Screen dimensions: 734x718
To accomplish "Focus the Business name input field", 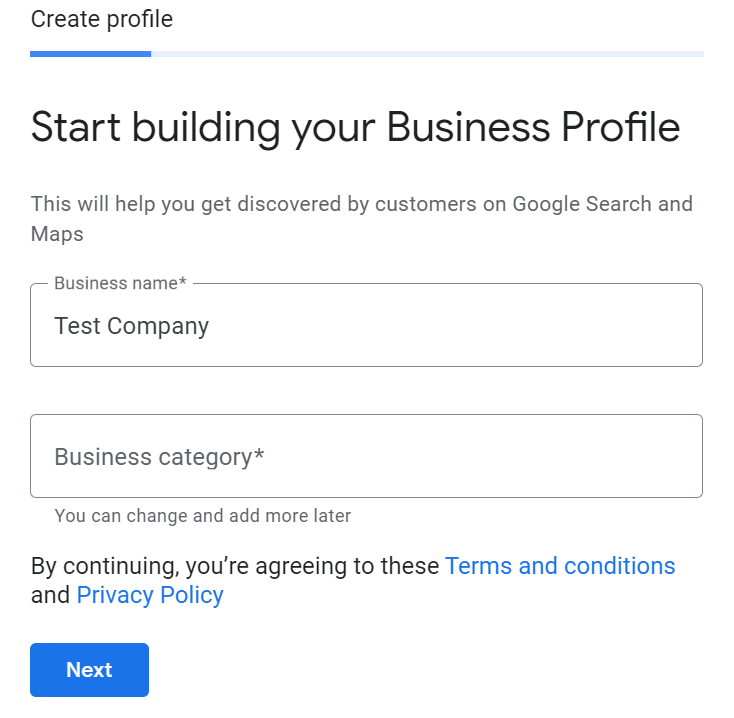I will click(366, 326).
